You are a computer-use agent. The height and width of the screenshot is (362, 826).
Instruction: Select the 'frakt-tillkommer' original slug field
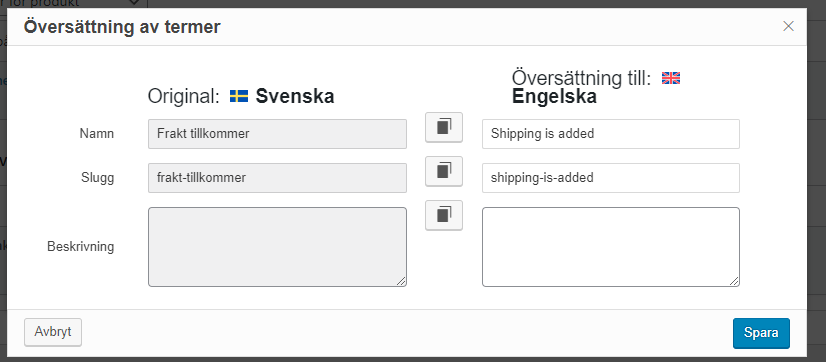point(277,178)
